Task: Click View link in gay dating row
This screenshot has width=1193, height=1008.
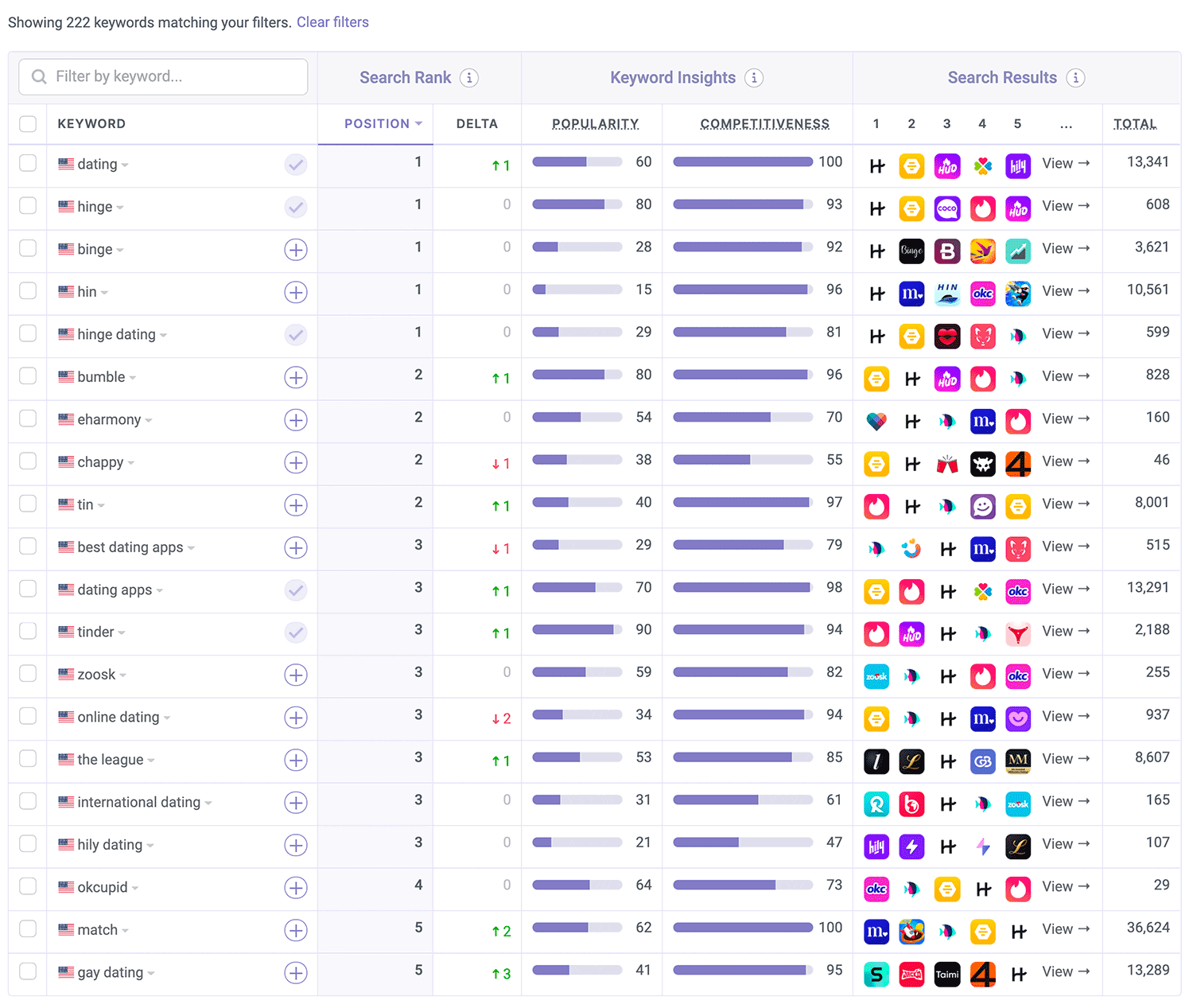Action: (x=1066, y=971)
